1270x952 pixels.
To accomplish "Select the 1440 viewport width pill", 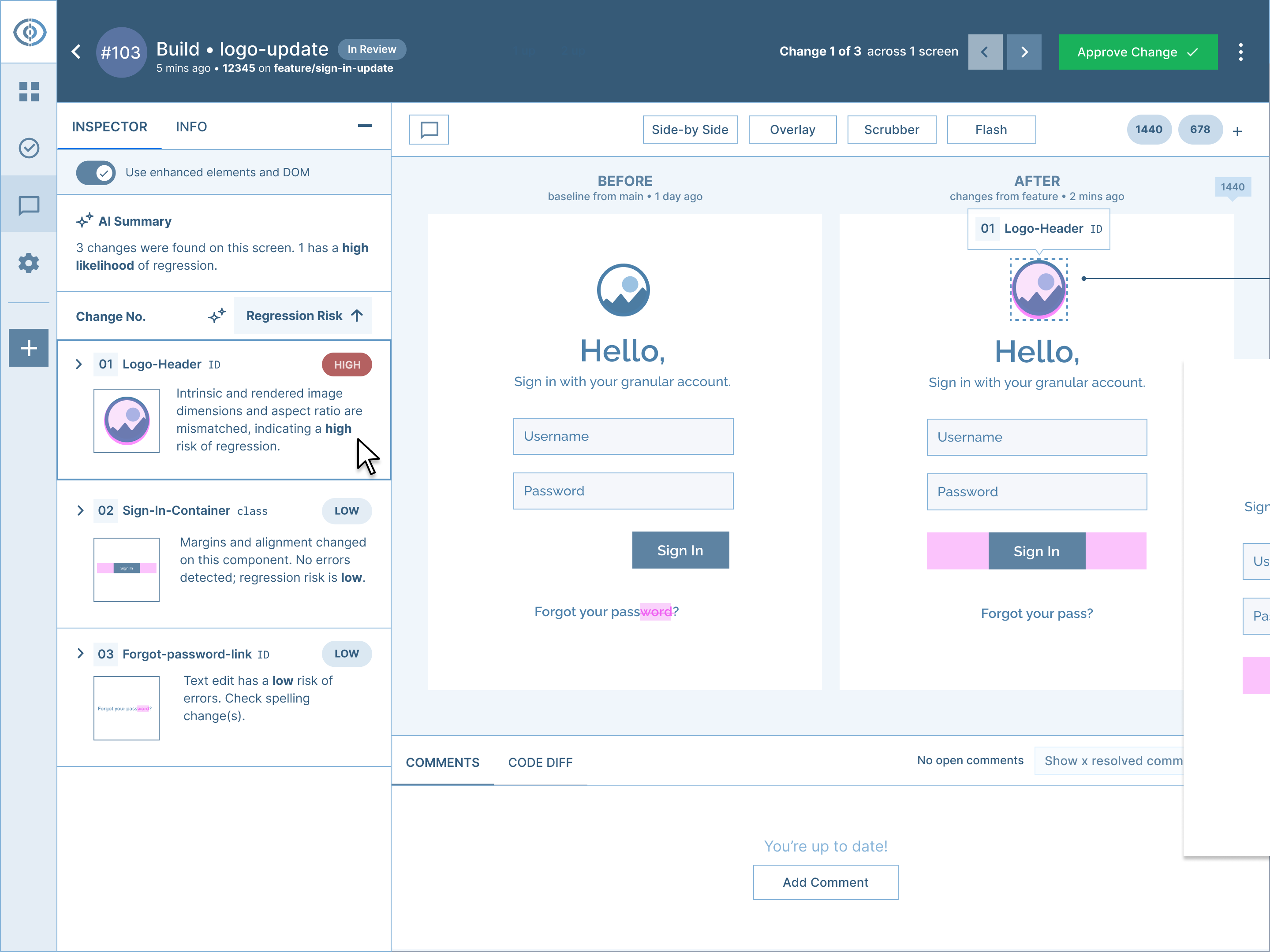I will pyautogui.click(x=1148, y=130).
